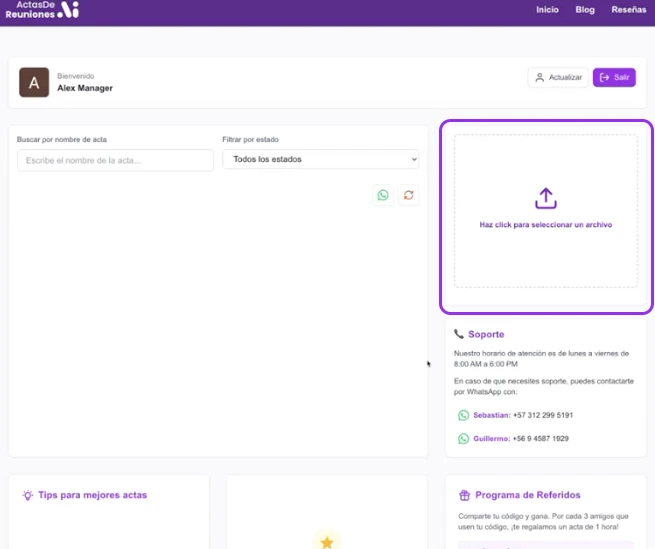Click the upload arrow icon
This screenshot has width=655, height=549.
(545, 198)
